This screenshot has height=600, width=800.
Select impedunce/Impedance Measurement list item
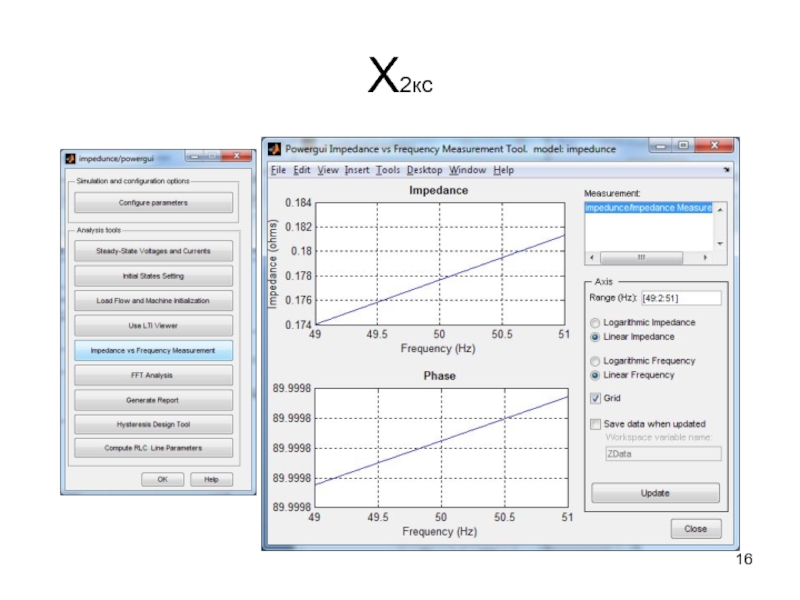pos(648,208)
